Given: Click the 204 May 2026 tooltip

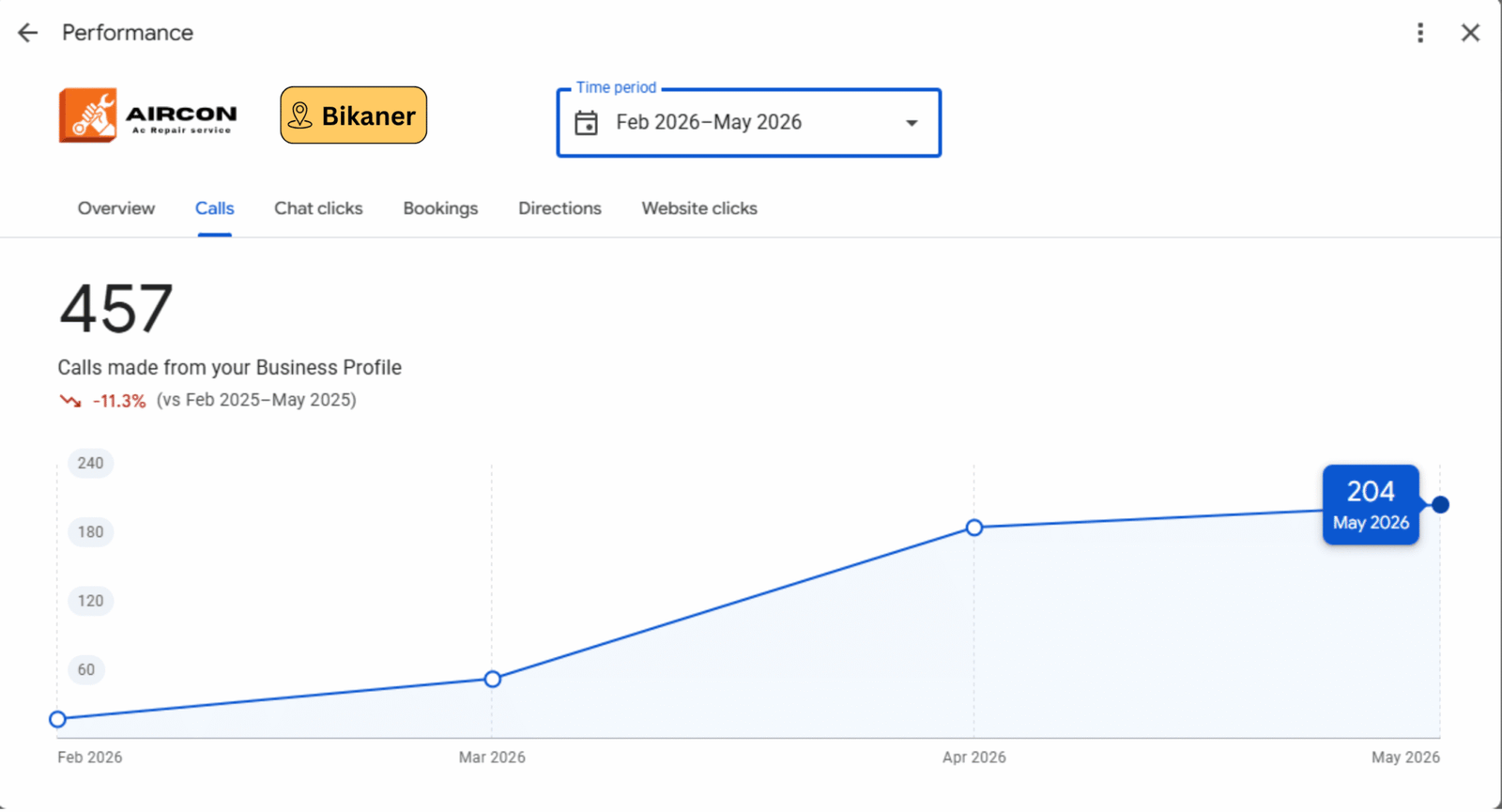Looking at the screenshot, I should pyautogui.click(x=1371, y=505).
